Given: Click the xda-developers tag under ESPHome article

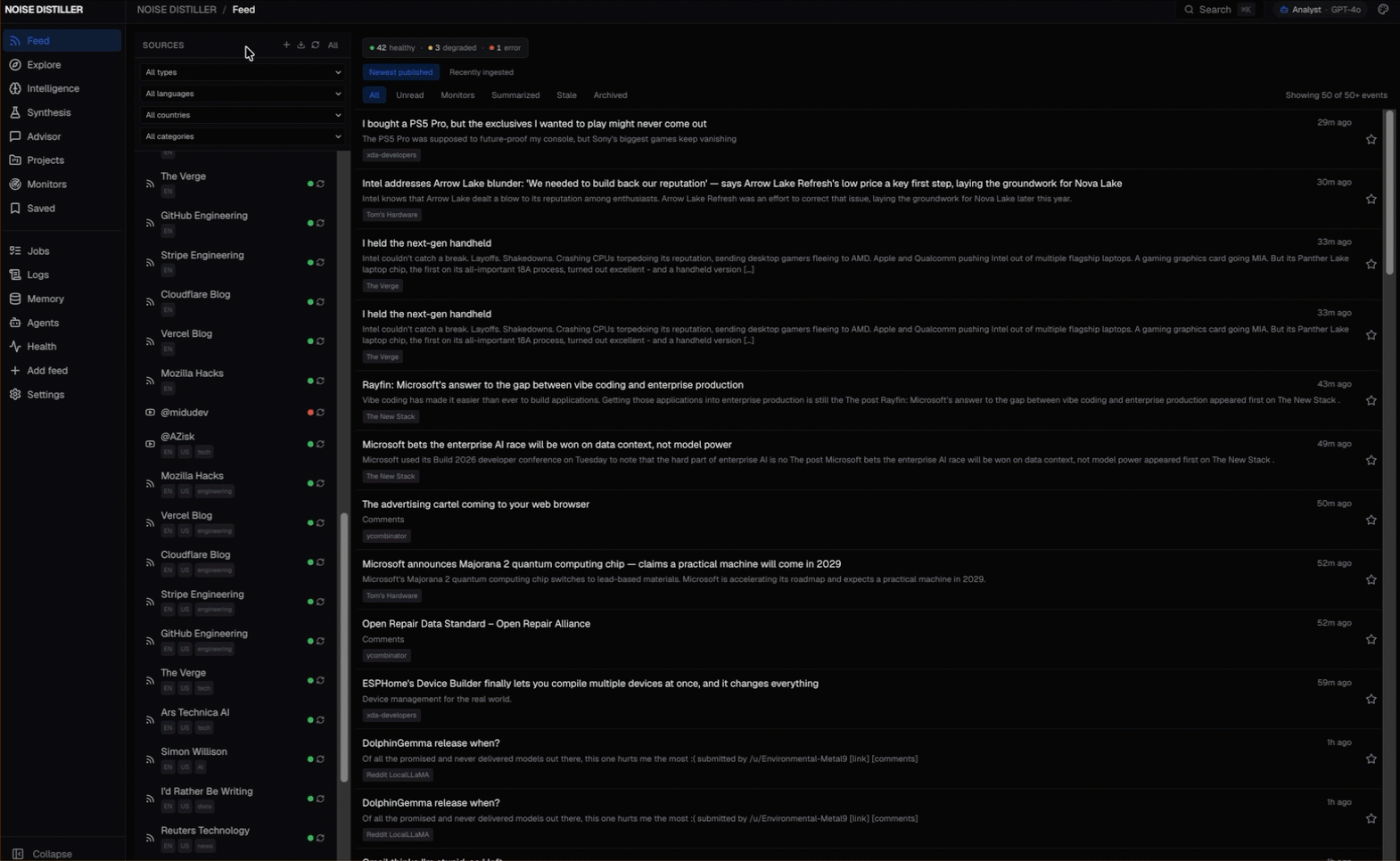Looking at the screenshot, I should pos(392,716).
